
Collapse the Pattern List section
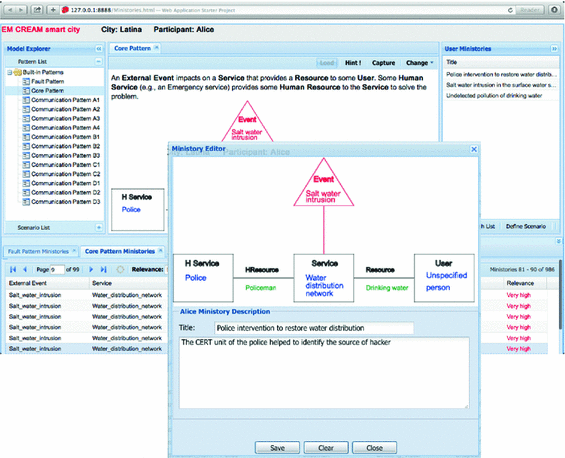pyautogui.click(x=98, y=61)
